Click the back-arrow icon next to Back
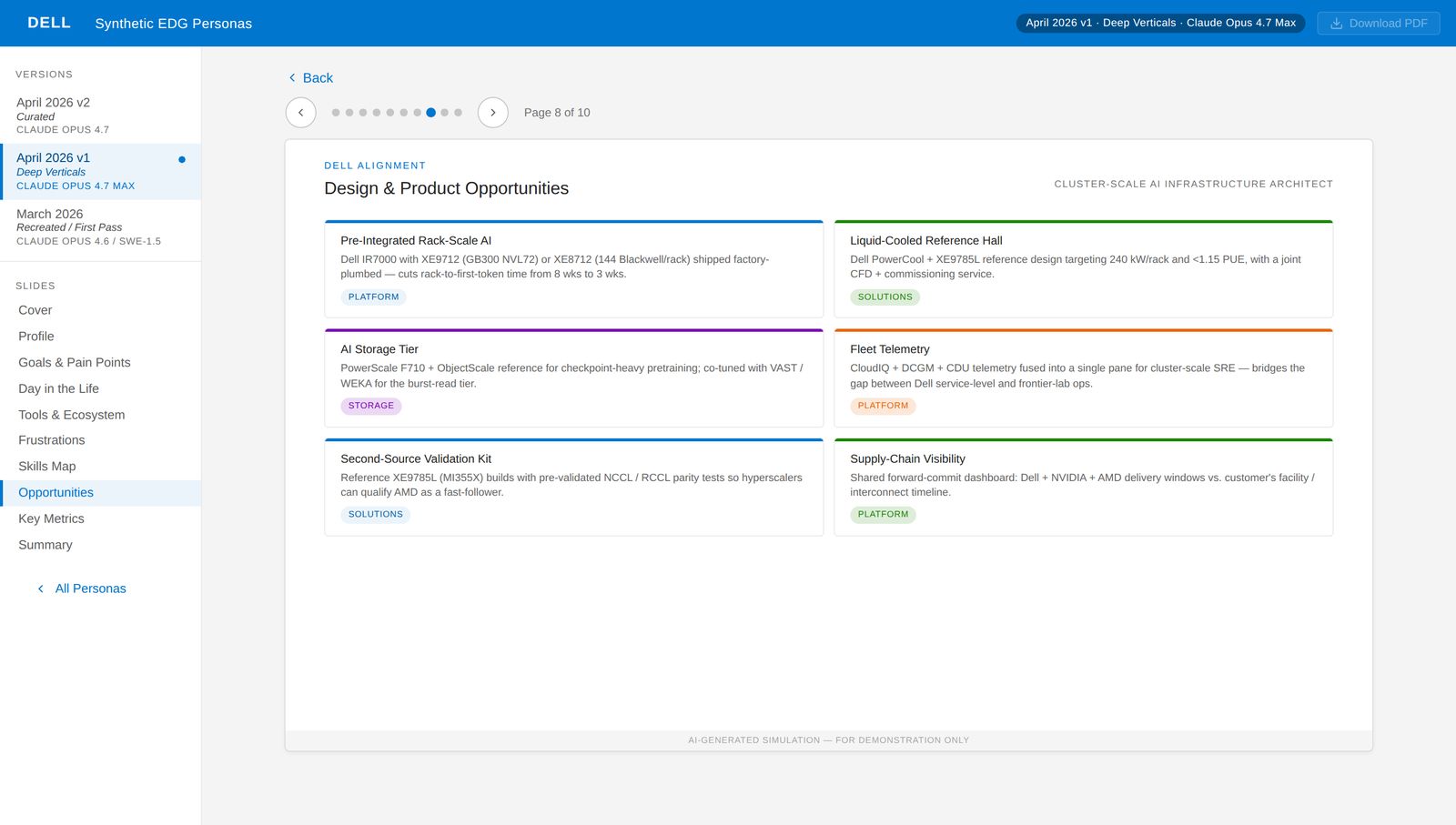1456x825 pixels. point(291,78)
